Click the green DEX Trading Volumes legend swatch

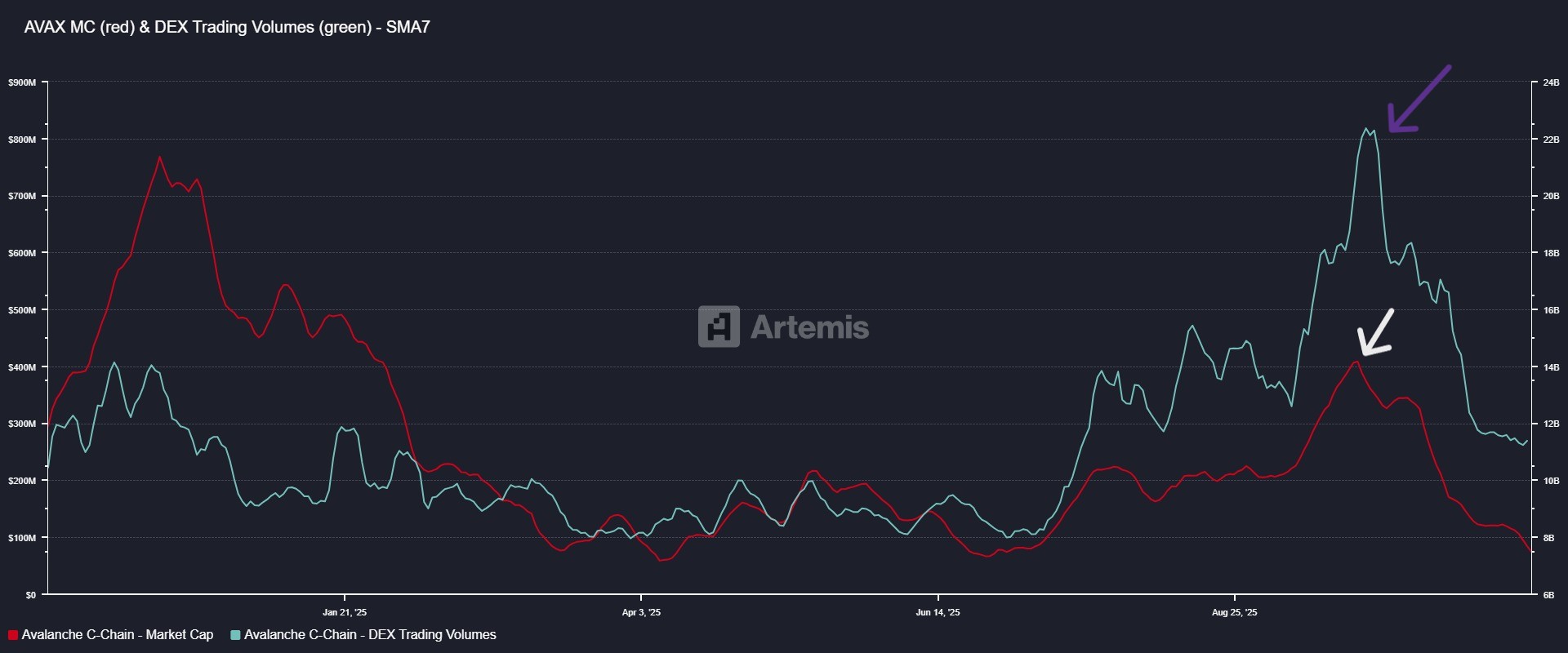point(236,635)
